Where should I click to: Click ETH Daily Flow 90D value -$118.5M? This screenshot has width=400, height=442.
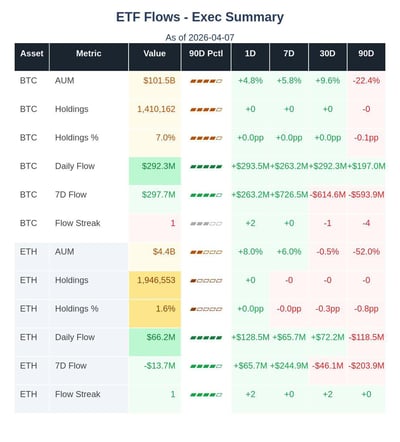pyautogui.click(x=366, y=337)
